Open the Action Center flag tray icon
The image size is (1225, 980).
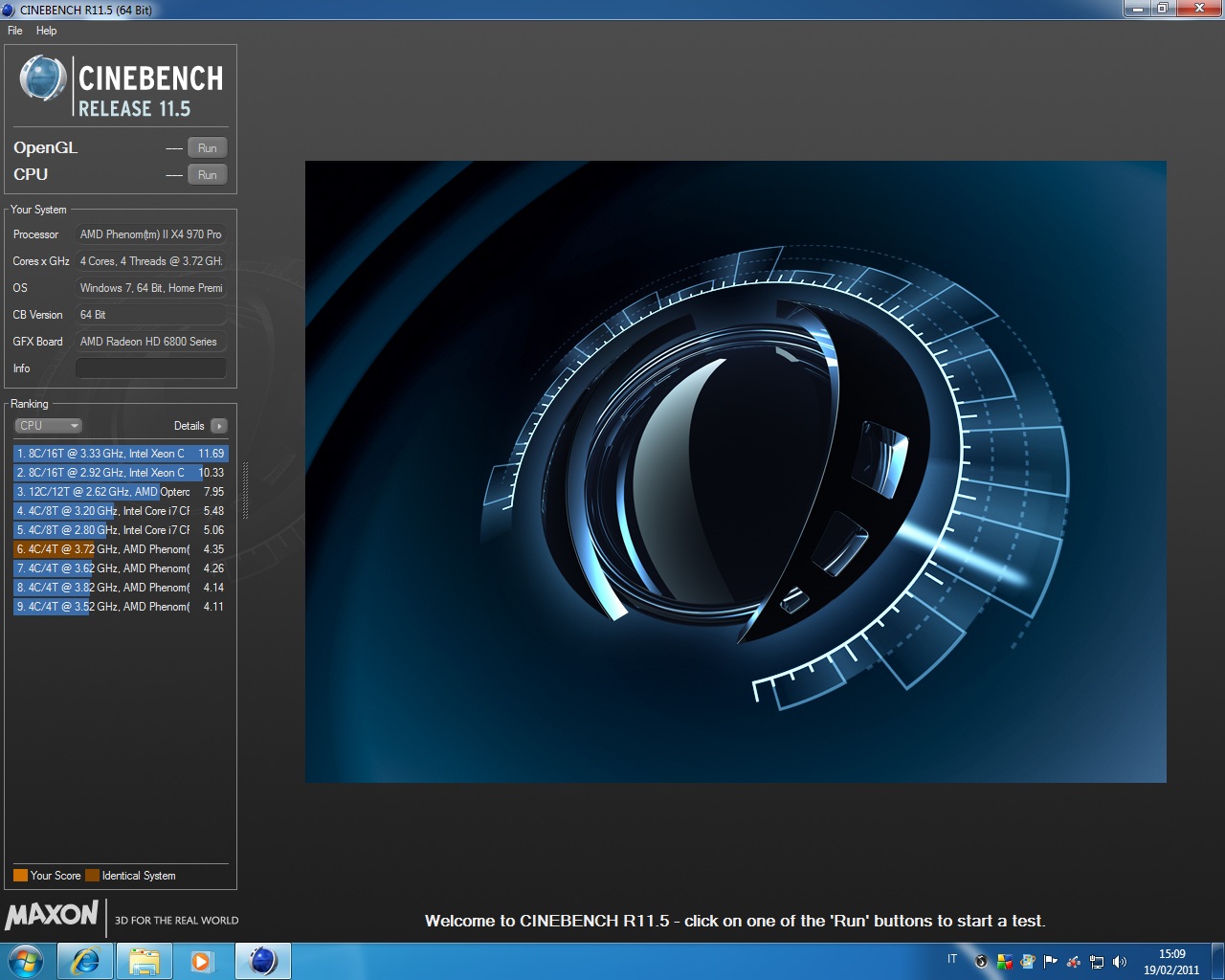coord(1051,962)
